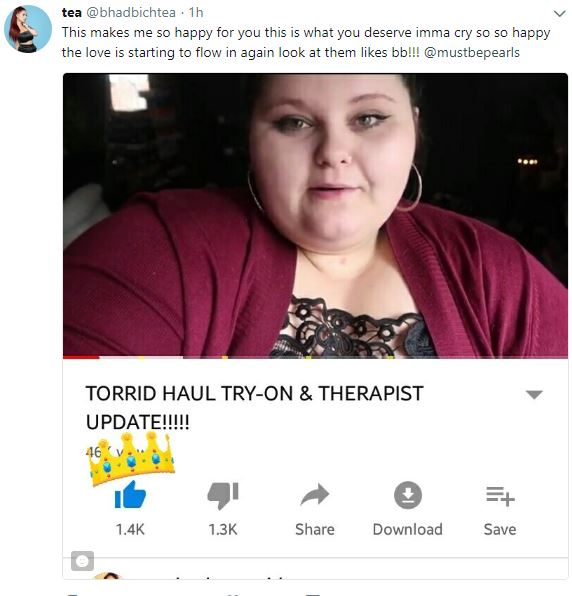Open the @mustbepearls mention link
572x596 pixels.
pyautogui.click(x=471, y=52)
